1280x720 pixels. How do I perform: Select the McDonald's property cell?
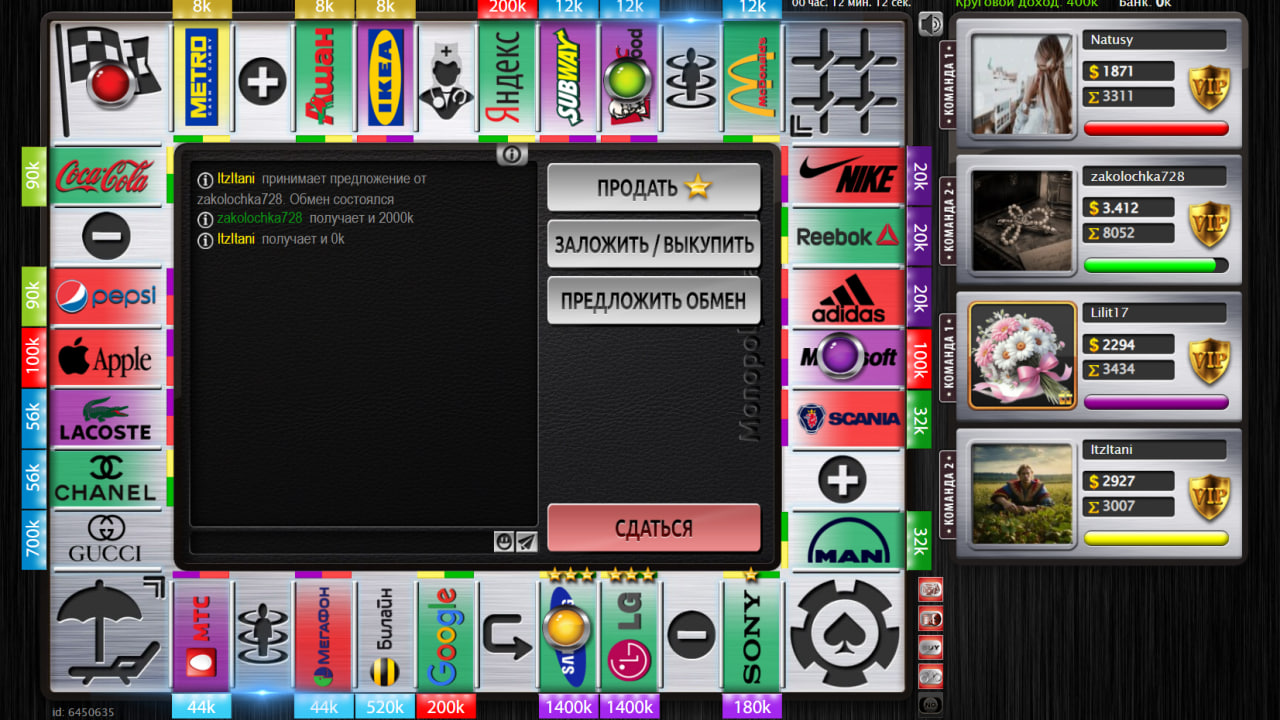click(752, 79)
